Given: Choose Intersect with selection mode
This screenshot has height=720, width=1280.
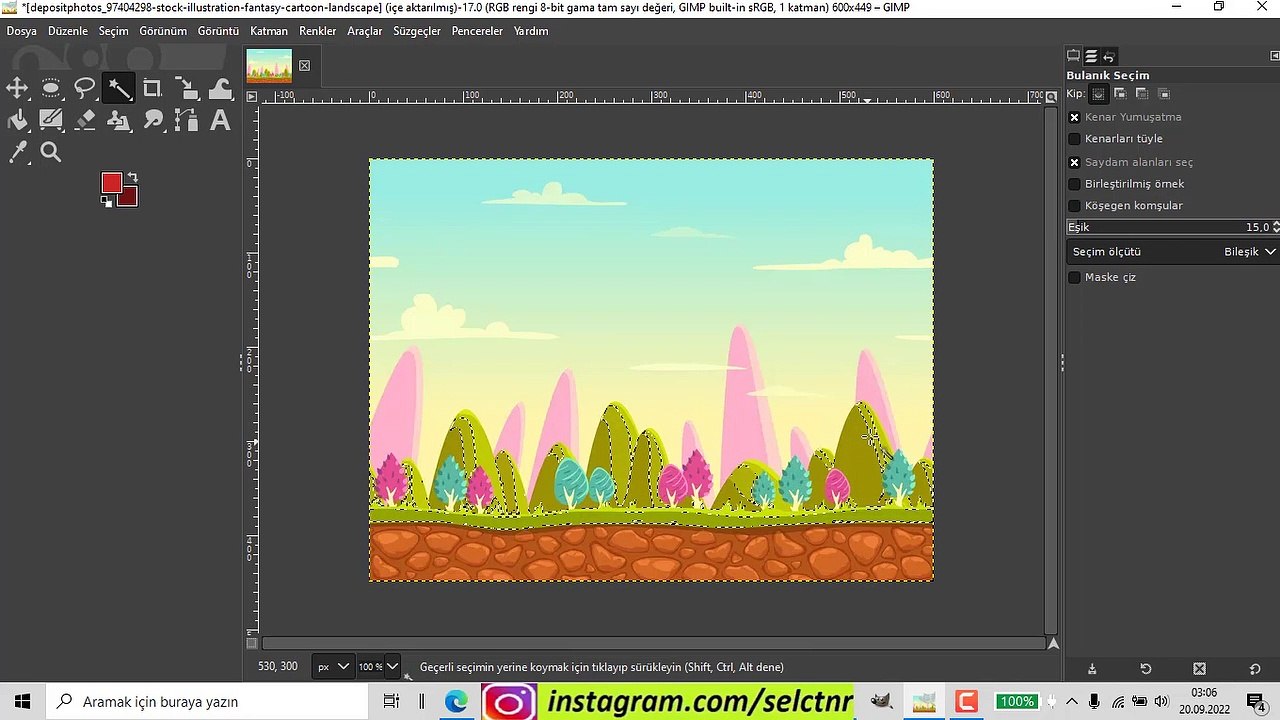Looking at the screenshot, I should tap(1164, 94).
